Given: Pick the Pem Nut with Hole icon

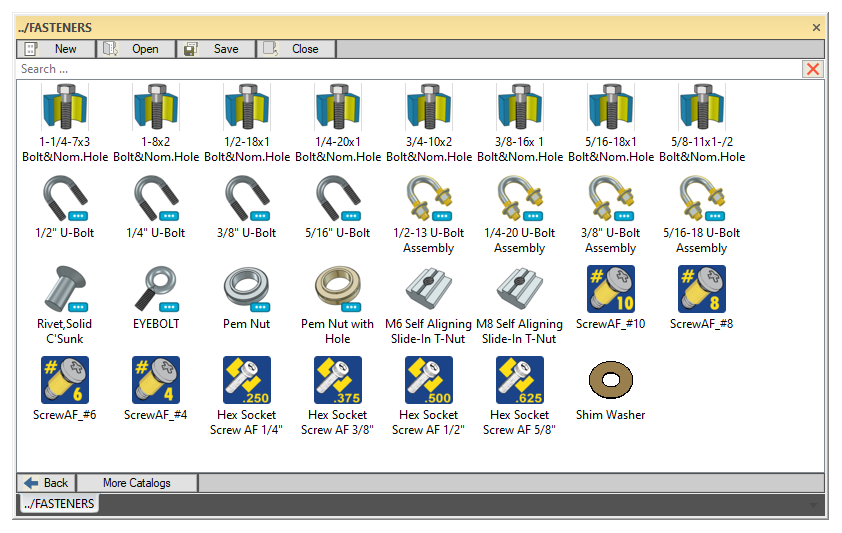Looking at the screenshot, I should pyautogui.click(x=338, y=289).
